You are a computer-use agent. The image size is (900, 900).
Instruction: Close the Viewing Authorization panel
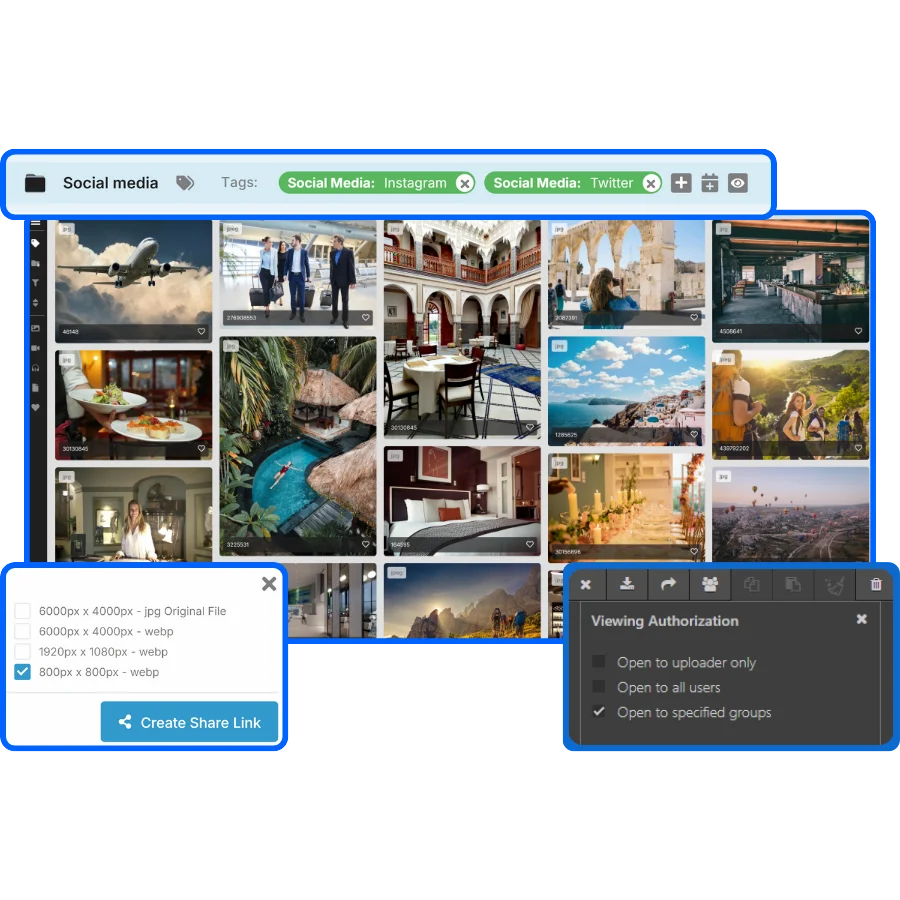pos(861,620)
